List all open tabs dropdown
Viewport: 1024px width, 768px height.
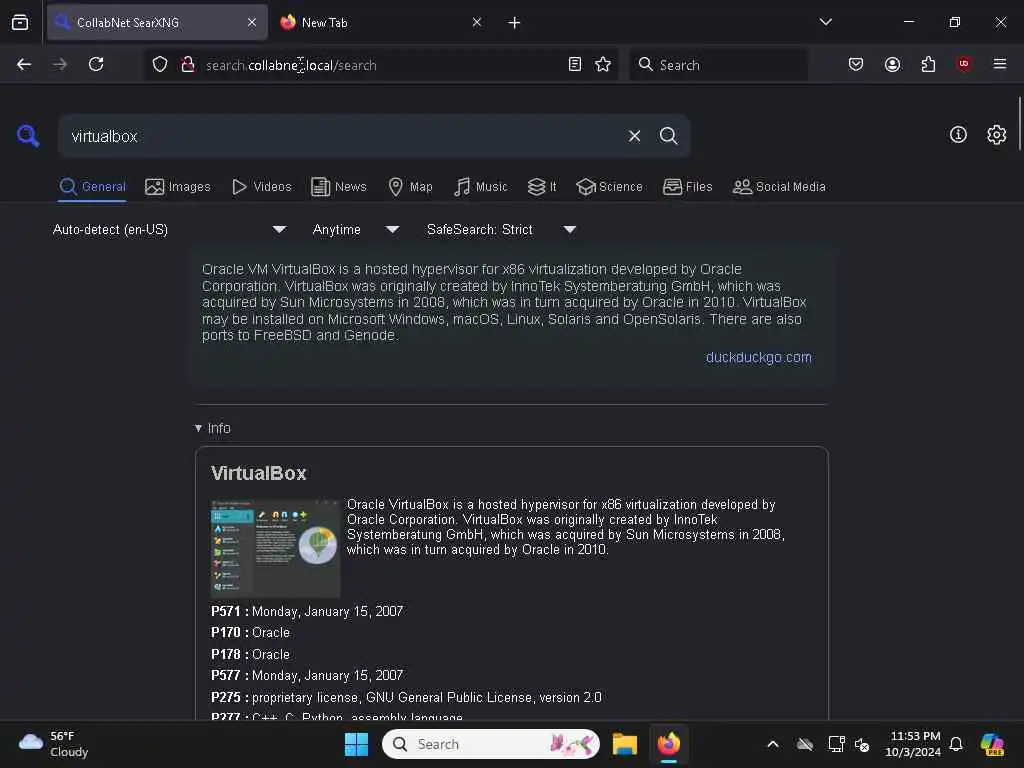(x=825, y=22)
